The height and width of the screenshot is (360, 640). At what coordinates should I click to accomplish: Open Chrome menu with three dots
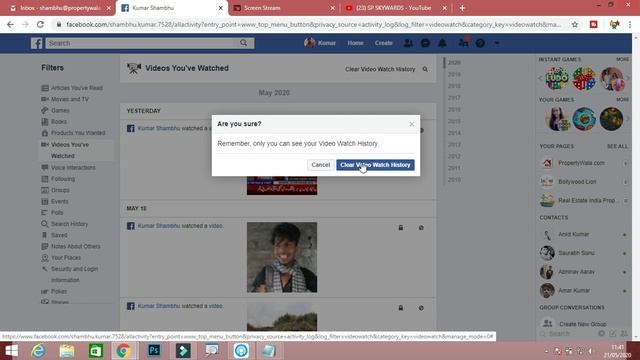click(x=630, y=24)
